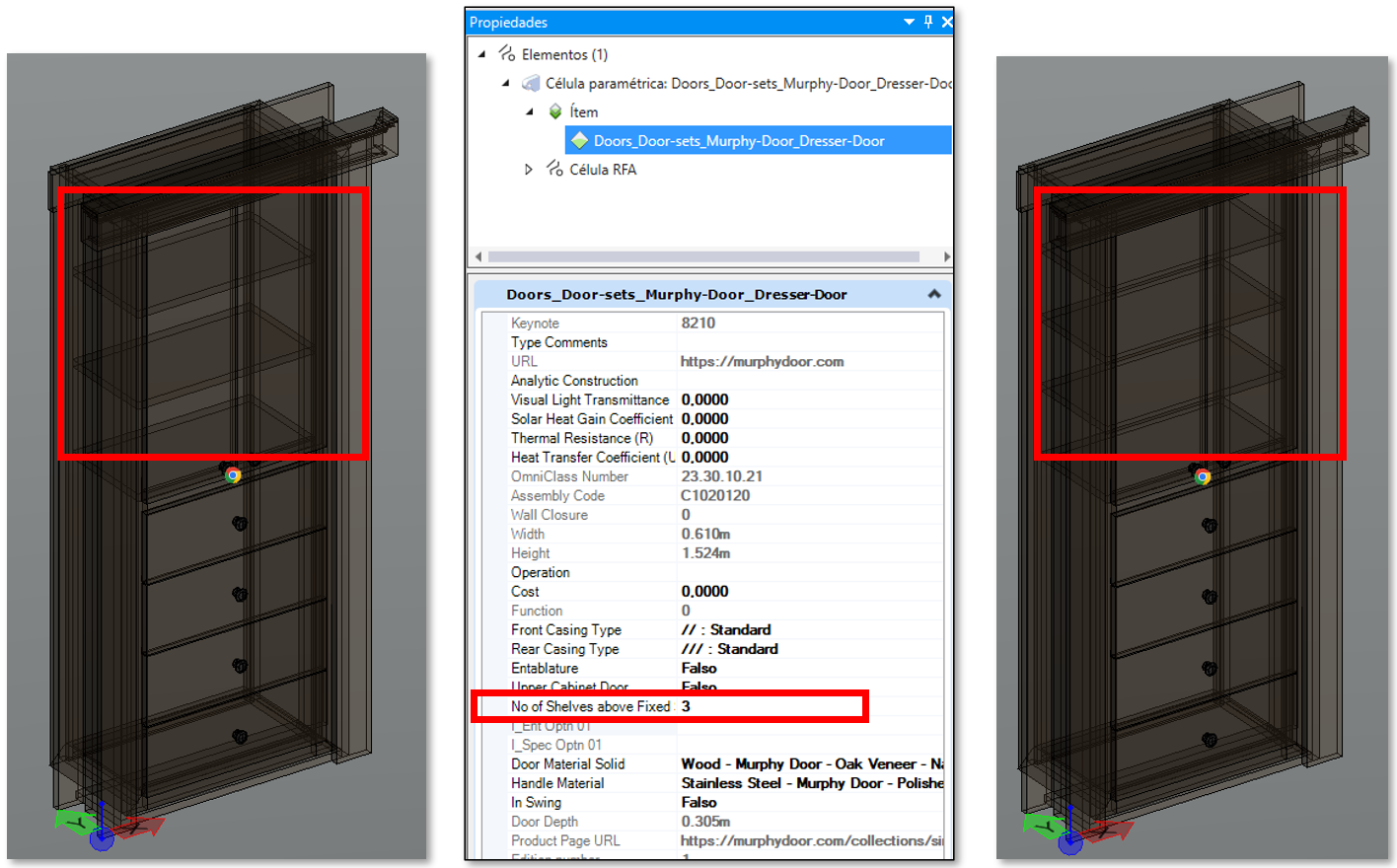Select the Operation property label
This screenshot has width=1397, height=868.
point(541,572)
